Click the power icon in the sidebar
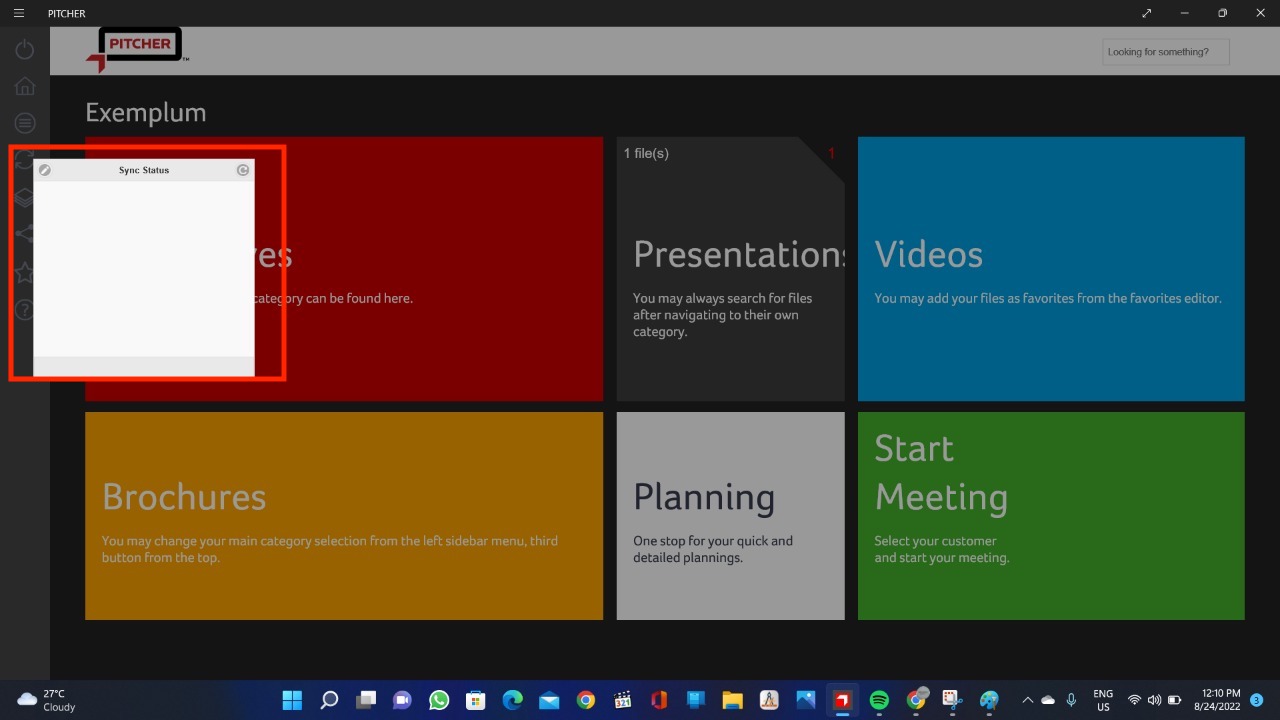Image resolution: width=1280 pixels, height=720 pixels. click(25, 49)
